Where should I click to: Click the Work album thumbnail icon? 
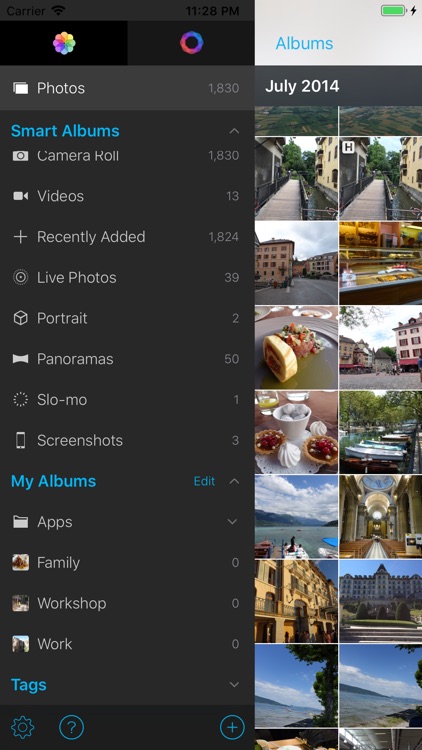[x=21, y=644]
